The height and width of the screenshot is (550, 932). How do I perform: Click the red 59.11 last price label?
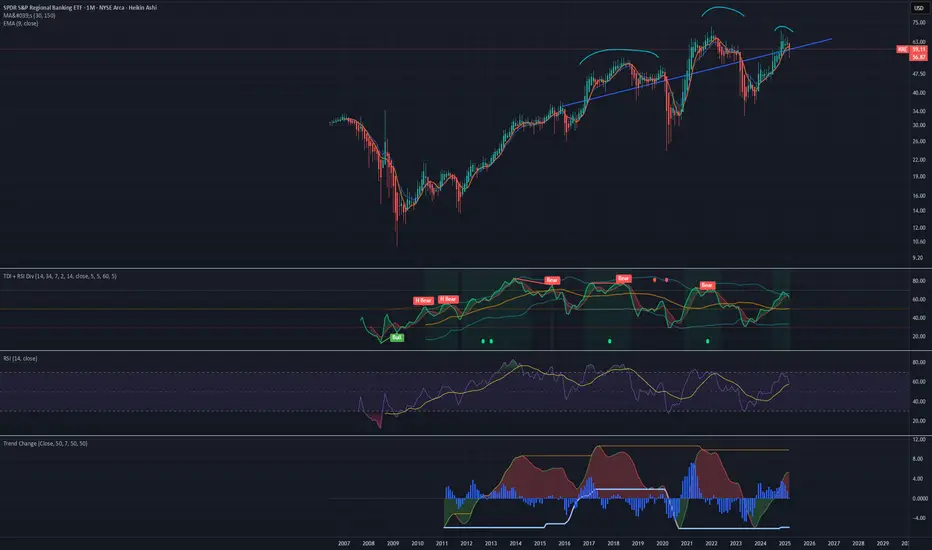pos(918,49)
